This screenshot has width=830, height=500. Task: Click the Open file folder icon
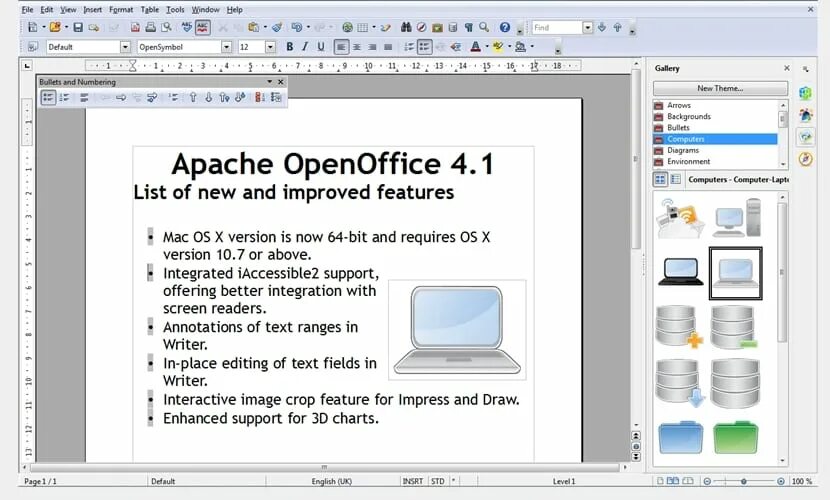(x=55, y=28)
